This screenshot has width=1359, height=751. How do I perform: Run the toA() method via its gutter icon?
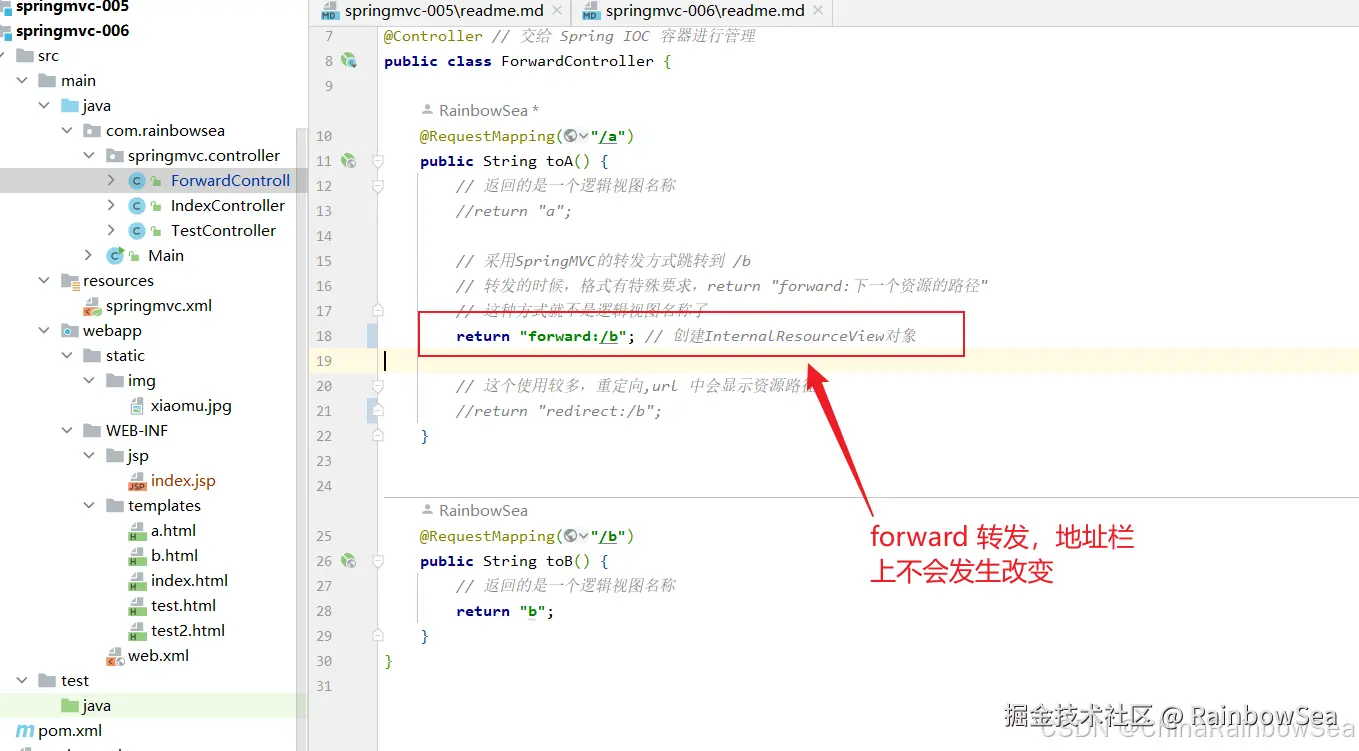click(x=350, y=161)
